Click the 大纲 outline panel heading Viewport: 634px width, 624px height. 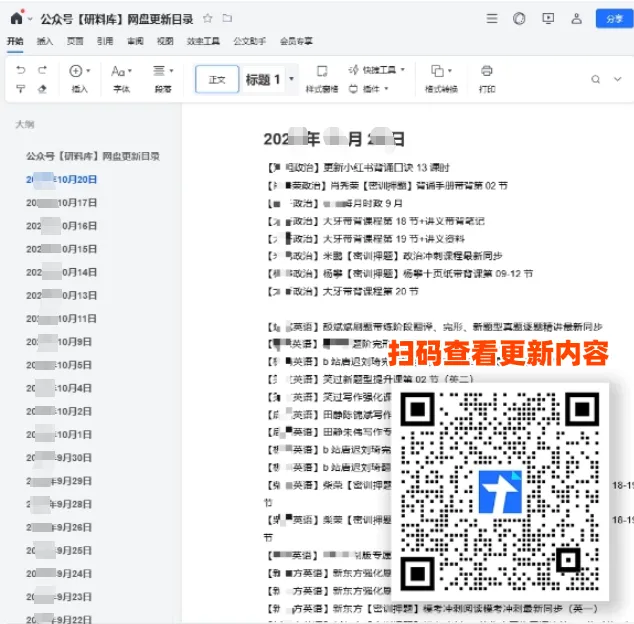(25, 125)
